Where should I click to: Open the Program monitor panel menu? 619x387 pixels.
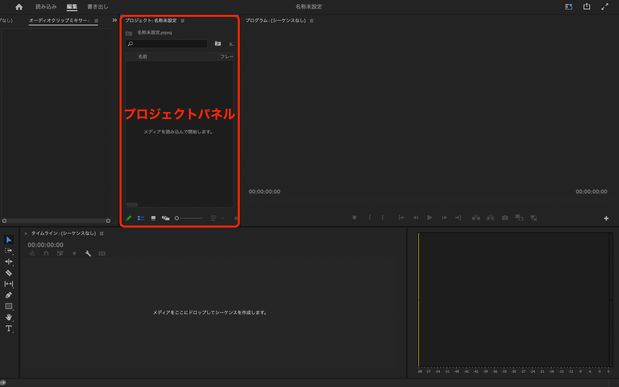[311, 21]
